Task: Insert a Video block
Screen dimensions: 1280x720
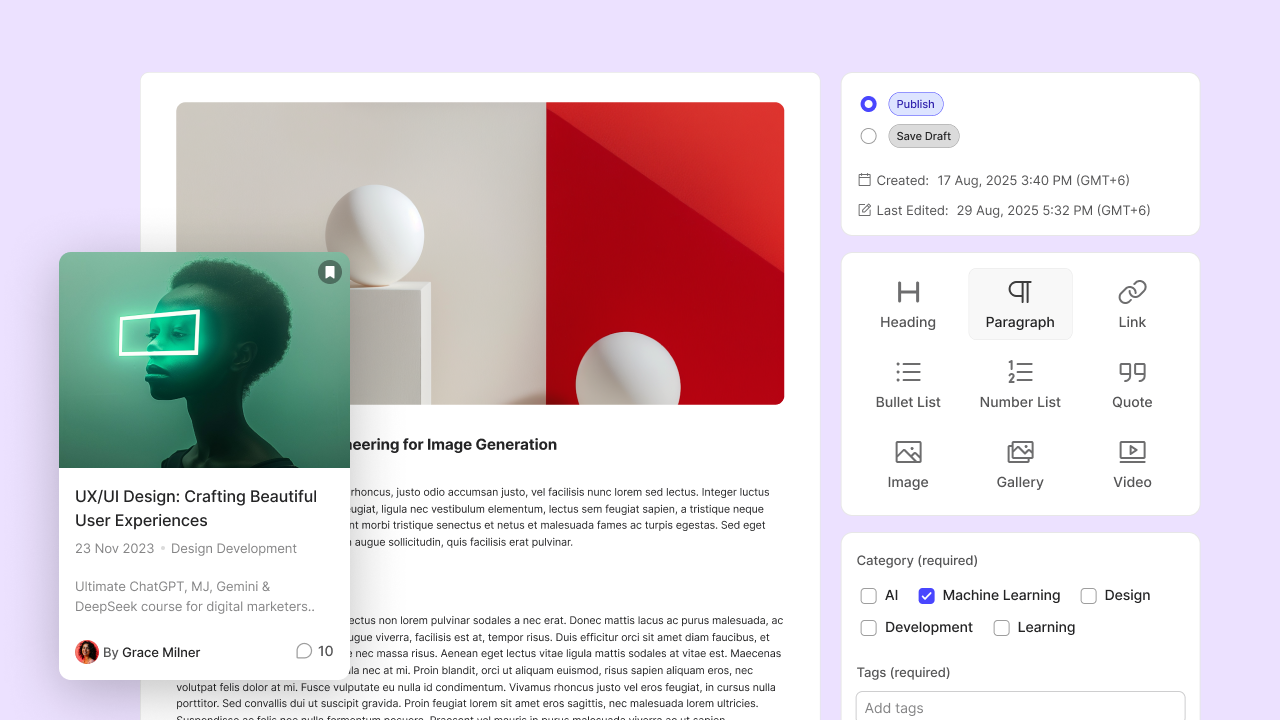Action: point(1132,463)
